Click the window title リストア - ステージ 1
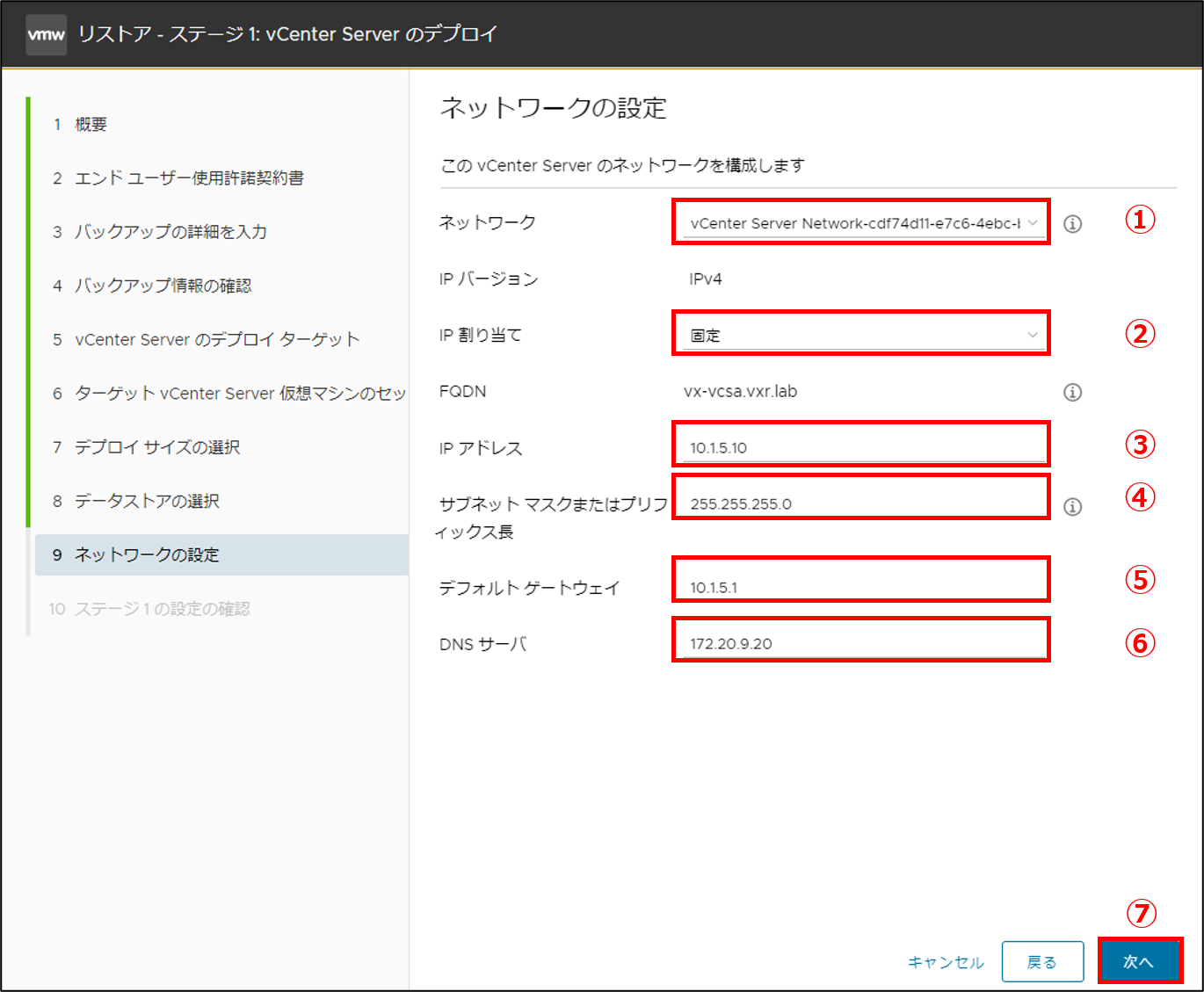1204x992 pixels. 287,34
